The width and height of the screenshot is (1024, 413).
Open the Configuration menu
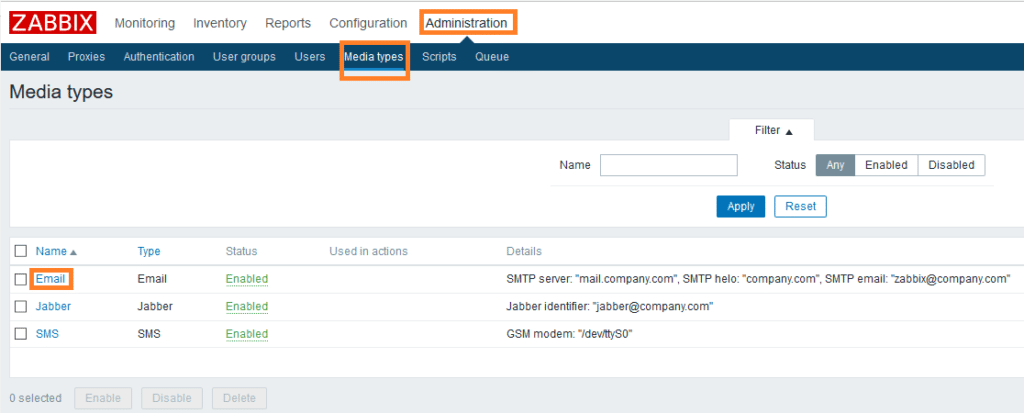coord(368,23)
